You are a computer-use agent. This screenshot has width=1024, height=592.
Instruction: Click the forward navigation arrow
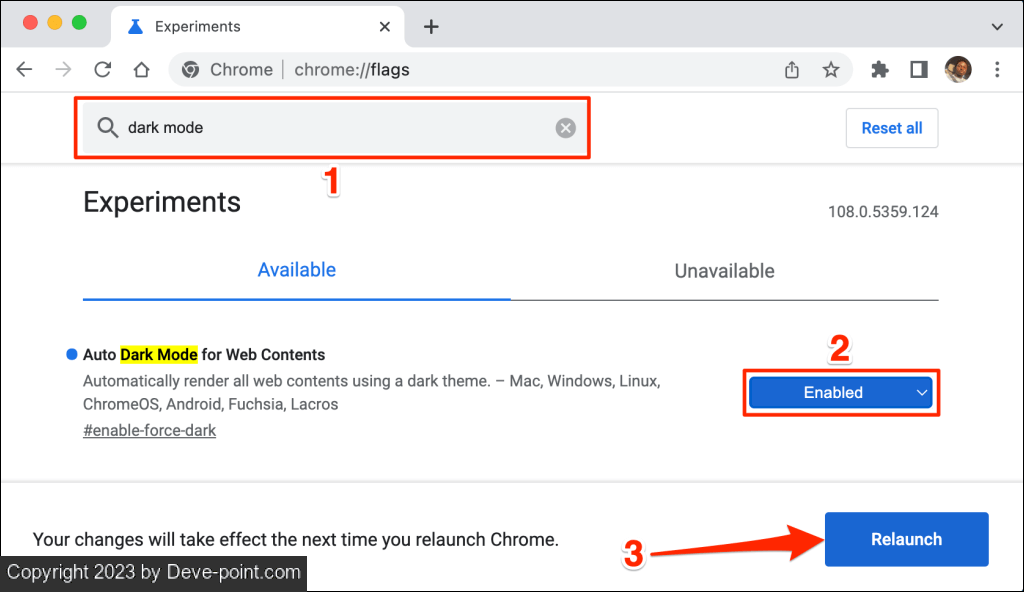pyautogui.click(x=63, y=70)
